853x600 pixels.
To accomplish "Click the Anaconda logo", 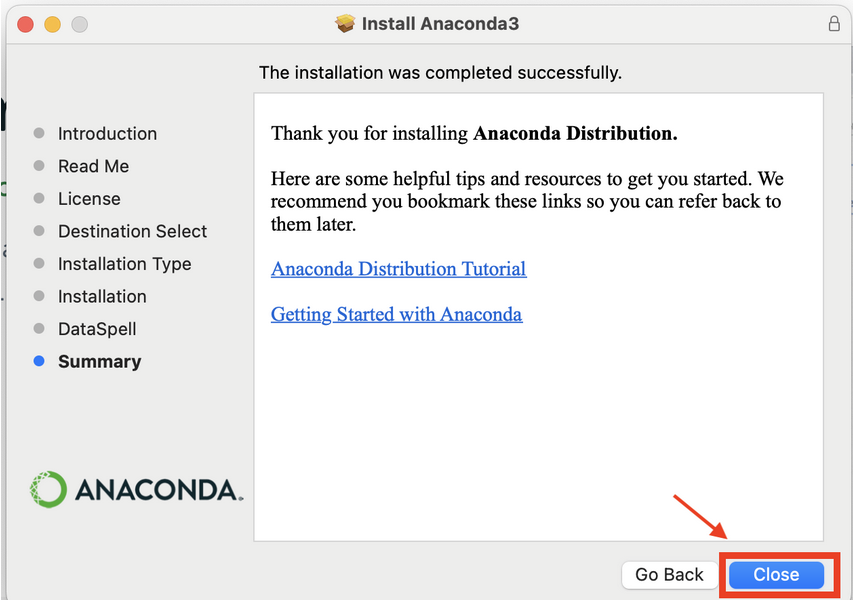I will point(136,489).
